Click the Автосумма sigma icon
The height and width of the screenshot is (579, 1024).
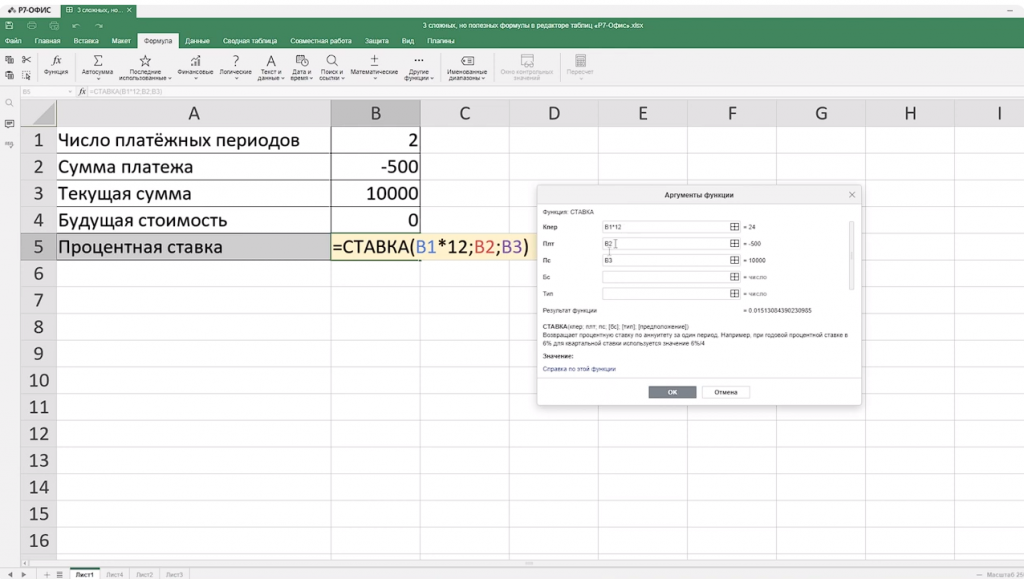97,61
